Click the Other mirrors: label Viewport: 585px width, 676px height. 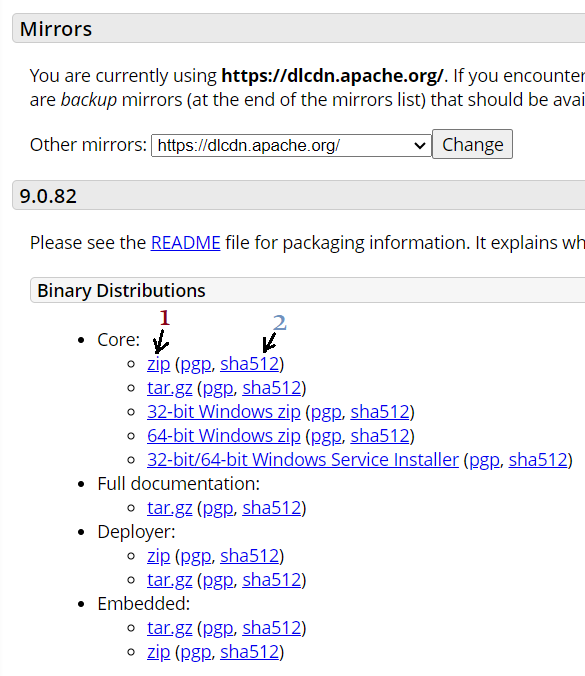(x=88, y=145)
